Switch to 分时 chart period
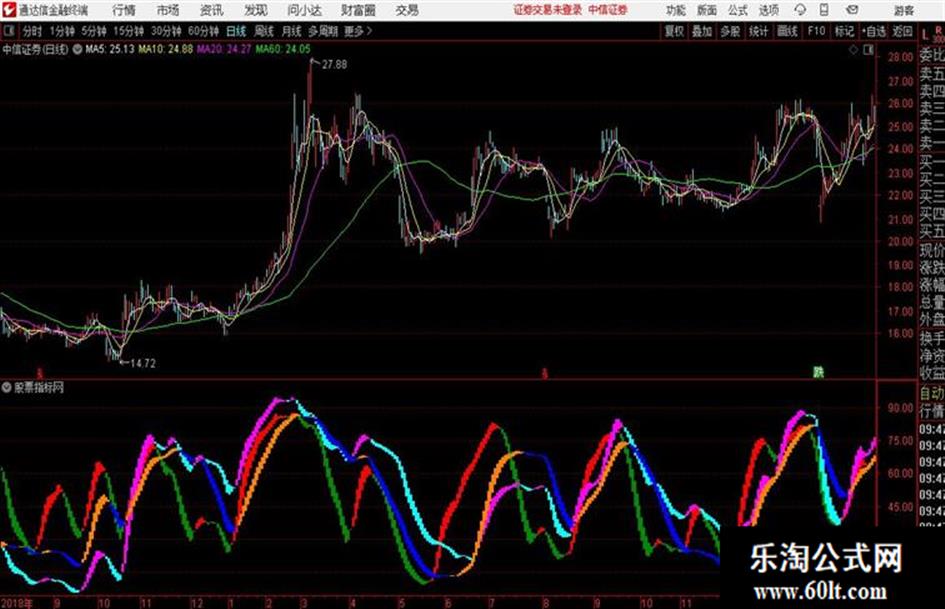The width and height of the screenshot is (945, 609). 32,31
